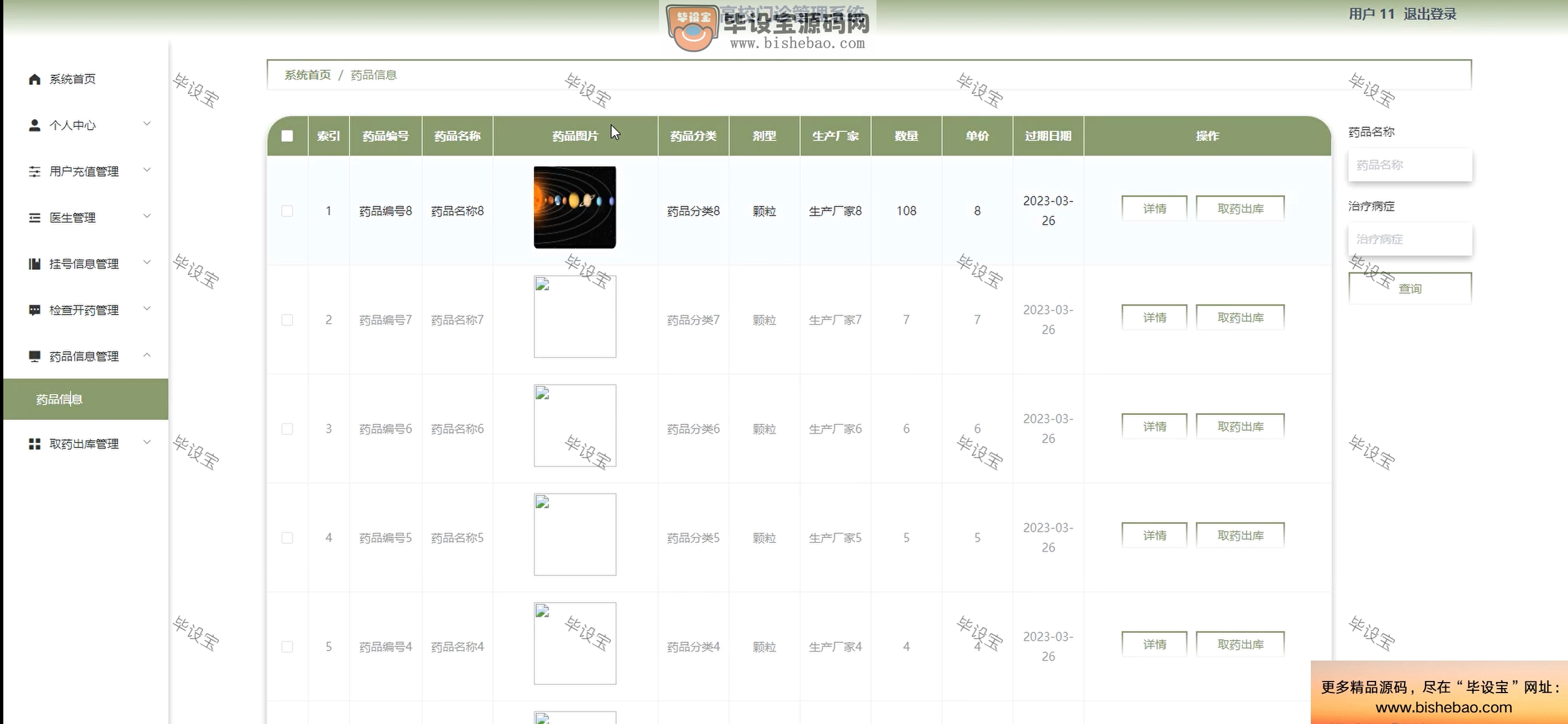The width and height of the screenshot is (1568, 724).
Task: Click the 药品编号 column header
Action: 385,136
